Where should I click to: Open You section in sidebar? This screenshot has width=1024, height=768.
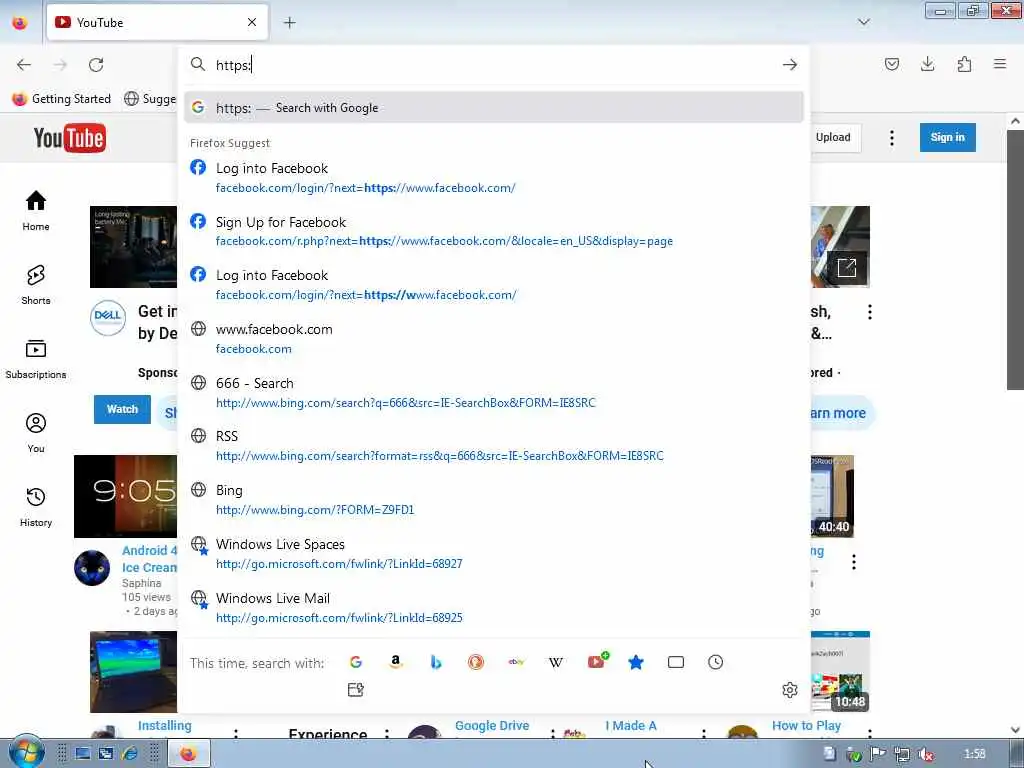[36, 433]
